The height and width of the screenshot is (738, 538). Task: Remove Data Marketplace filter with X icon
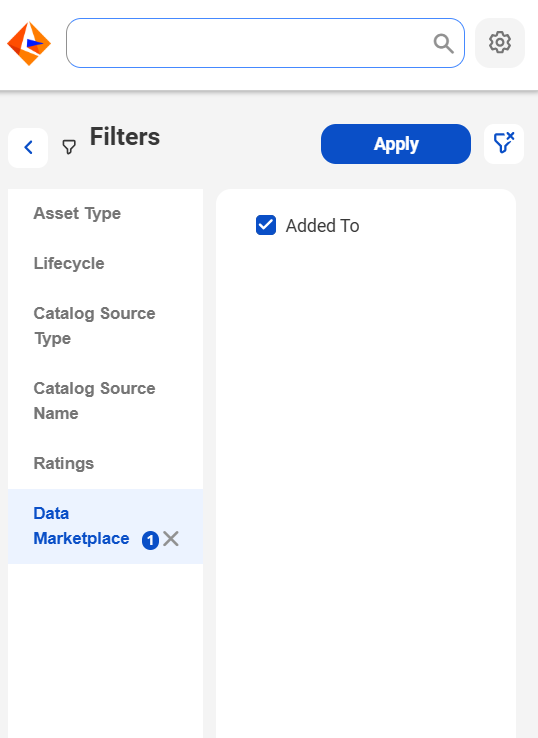171,538
